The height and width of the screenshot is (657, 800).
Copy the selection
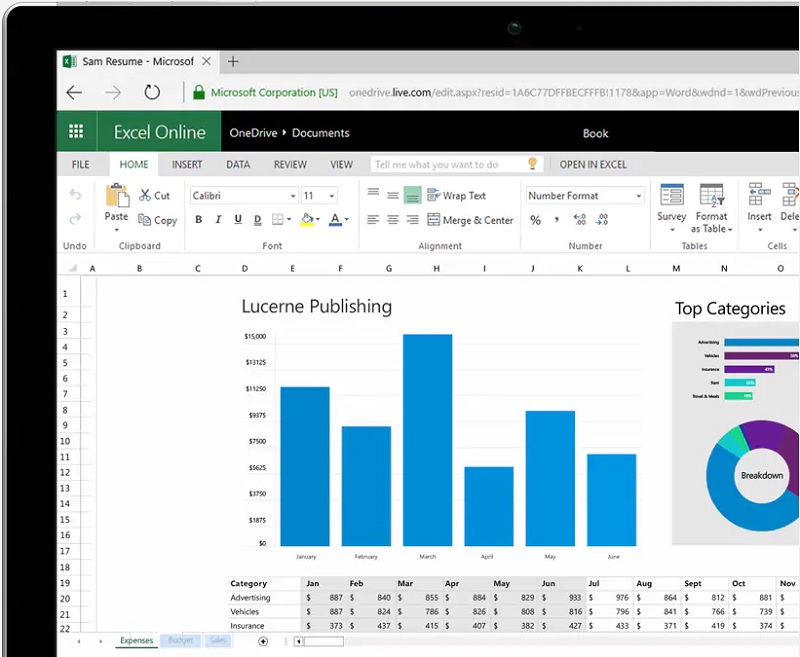[158, 220]
